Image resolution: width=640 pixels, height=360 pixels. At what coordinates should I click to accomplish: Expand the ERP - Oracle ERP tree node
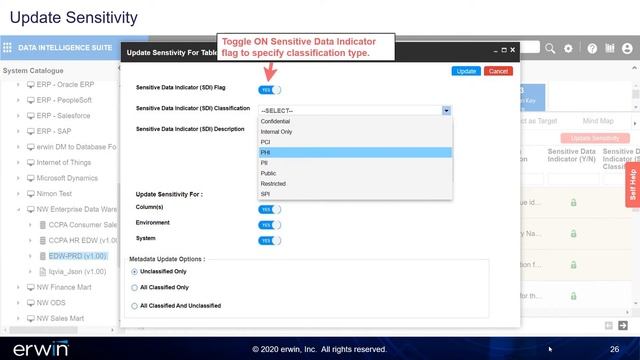18,84
